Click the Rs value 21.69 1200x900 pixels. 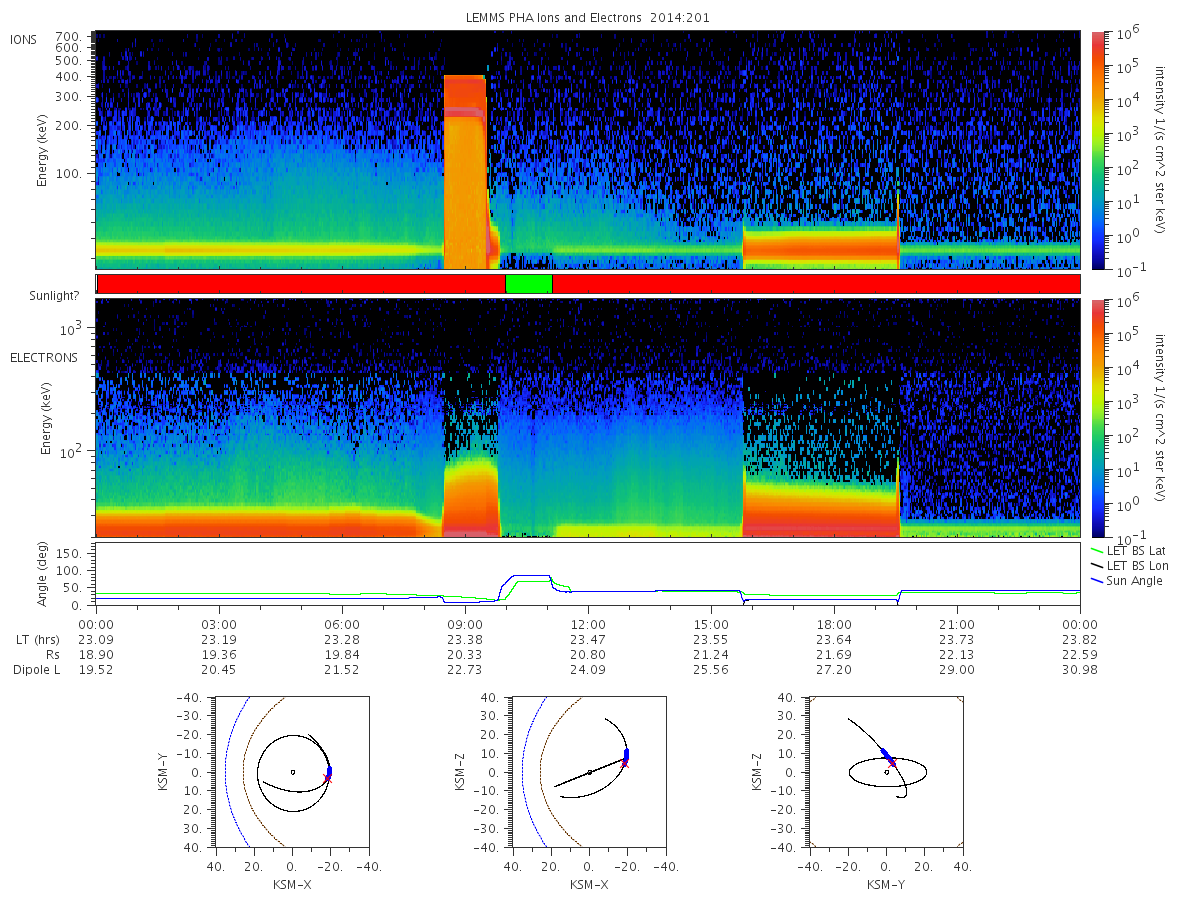tap(834, 655)
